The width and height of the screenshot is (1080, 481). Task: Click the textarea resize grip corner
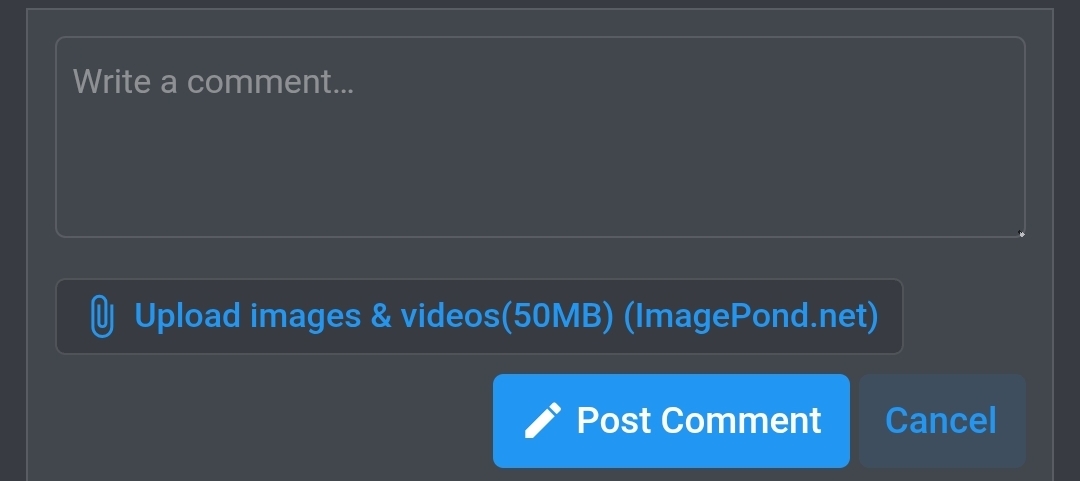1021,234
